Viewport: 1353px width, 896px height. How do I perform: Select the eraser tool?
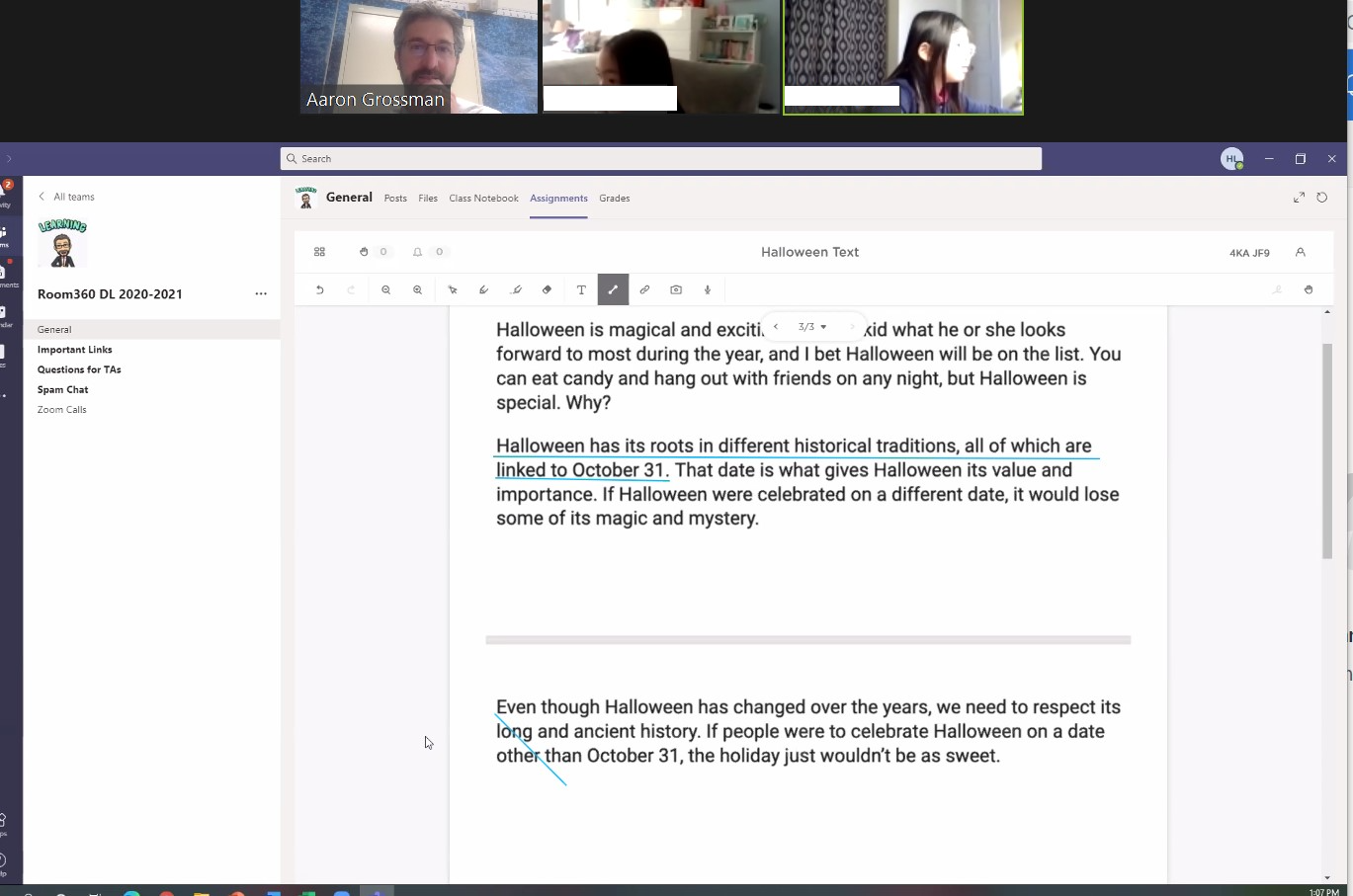[x=547, y=289]
